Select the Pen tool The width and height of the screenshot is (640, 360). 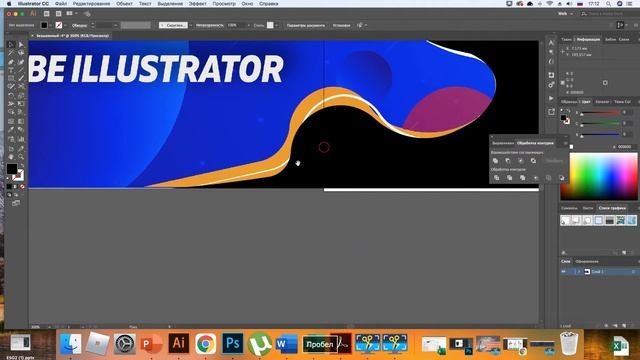click(11, 62)
